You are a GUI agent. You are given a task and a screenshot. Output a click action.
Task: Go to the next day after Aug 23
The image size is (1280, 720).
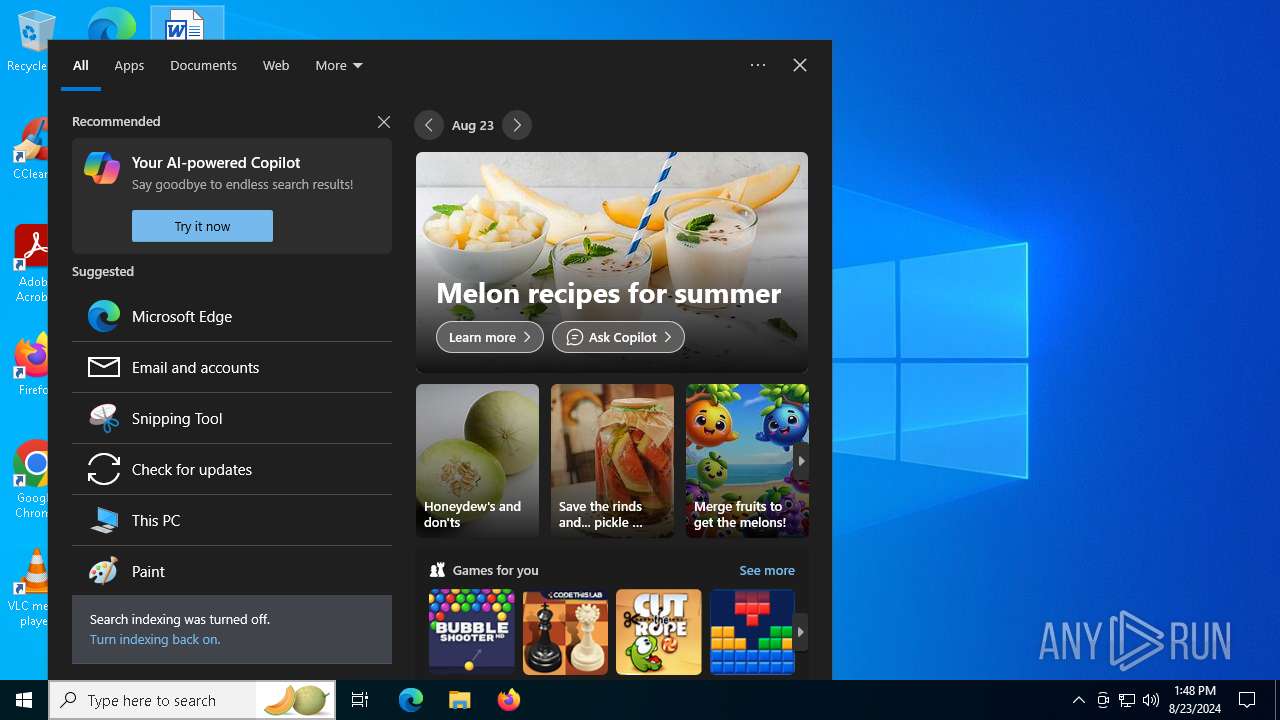click(x=517, y=125)
